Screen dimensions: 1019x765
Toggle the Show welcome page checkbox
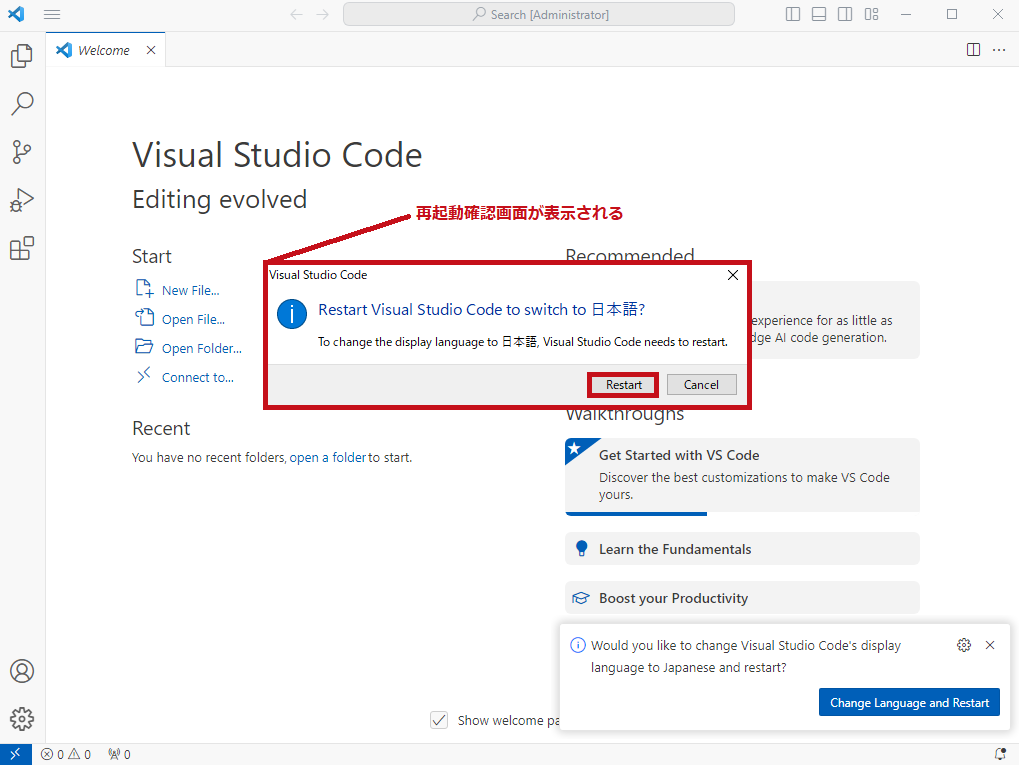coord(439,720)
